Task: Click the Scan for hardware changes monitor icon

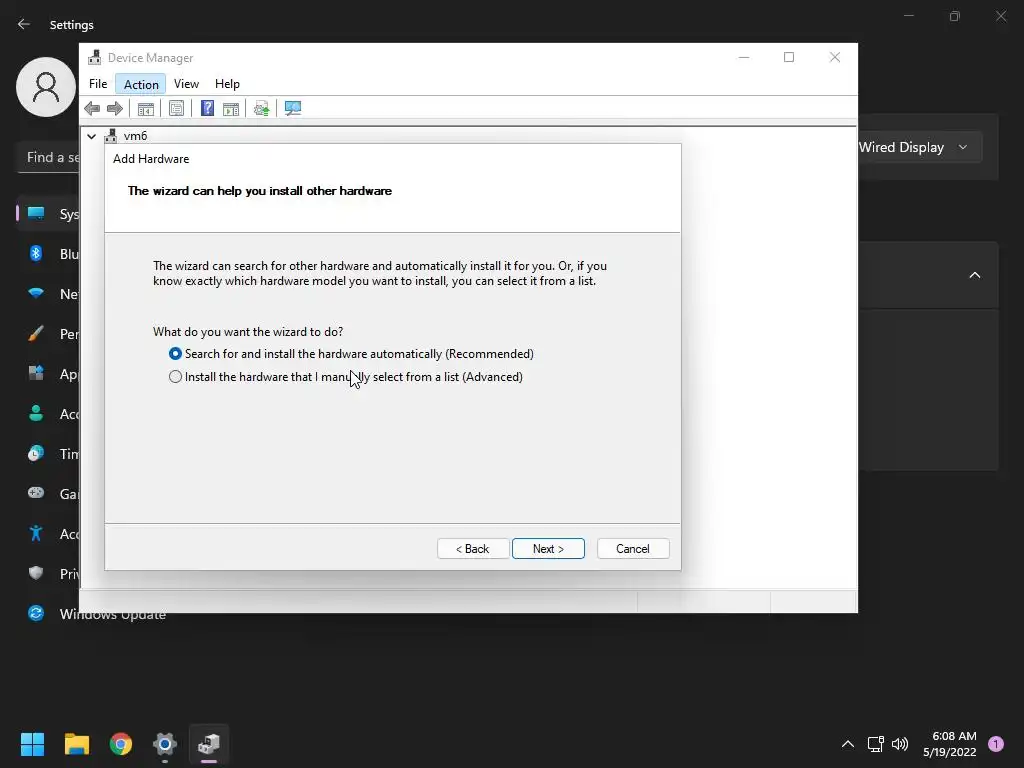Action: 293,108
